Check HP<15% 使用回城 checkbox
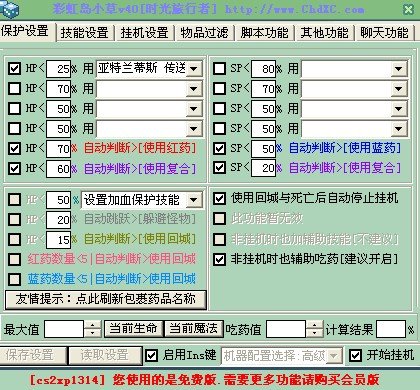This screenshot has height=390, width=420. click(14, 239)
